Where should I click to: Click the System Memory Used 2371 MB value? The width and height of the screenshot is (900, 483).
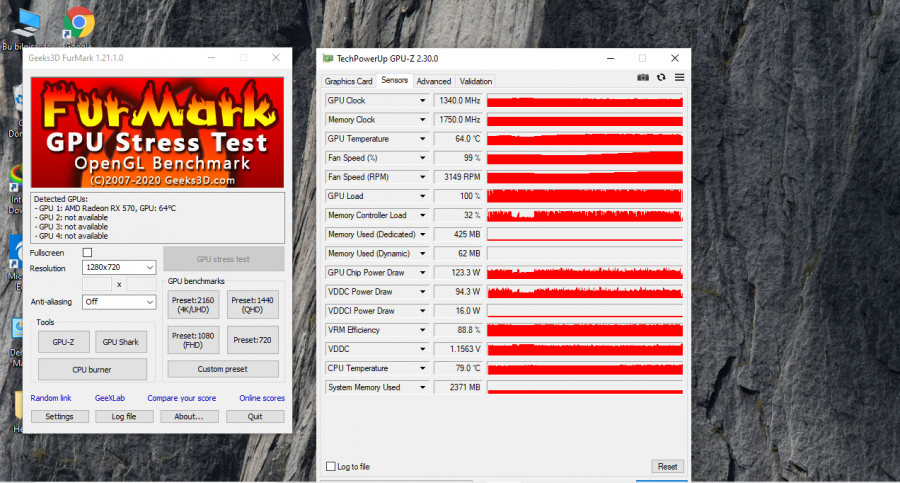(459, 388)
